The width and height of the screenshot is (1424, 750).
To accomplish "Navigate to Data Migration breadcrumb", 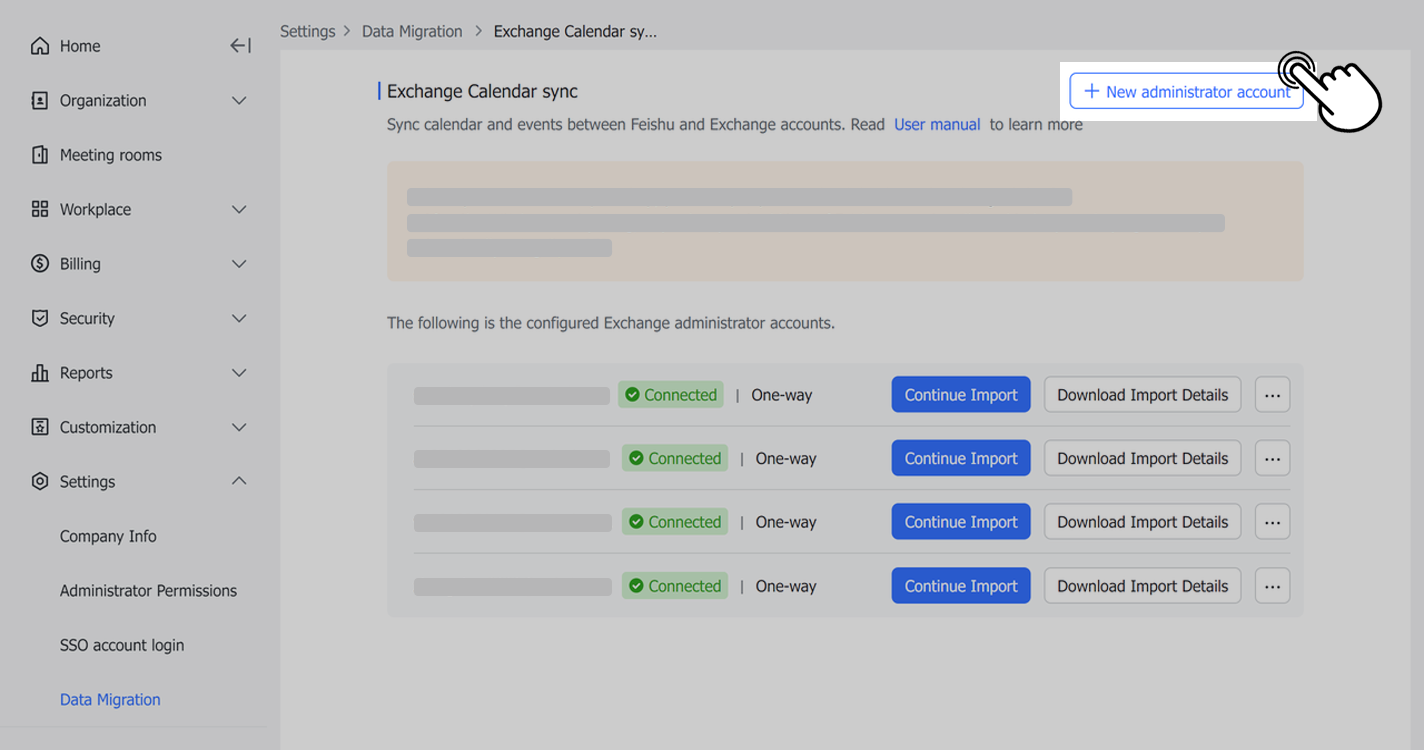I will tap(412, 31).
